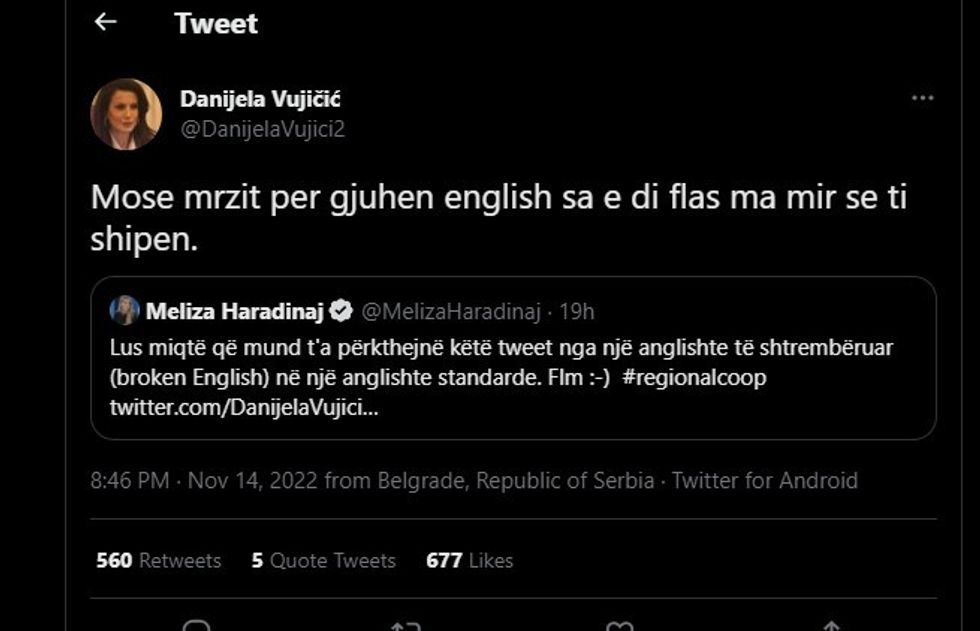The height and width of the screenshot is (631, 980).
Task: Show the 5 Quote Tweets
Action: [323, 561]
